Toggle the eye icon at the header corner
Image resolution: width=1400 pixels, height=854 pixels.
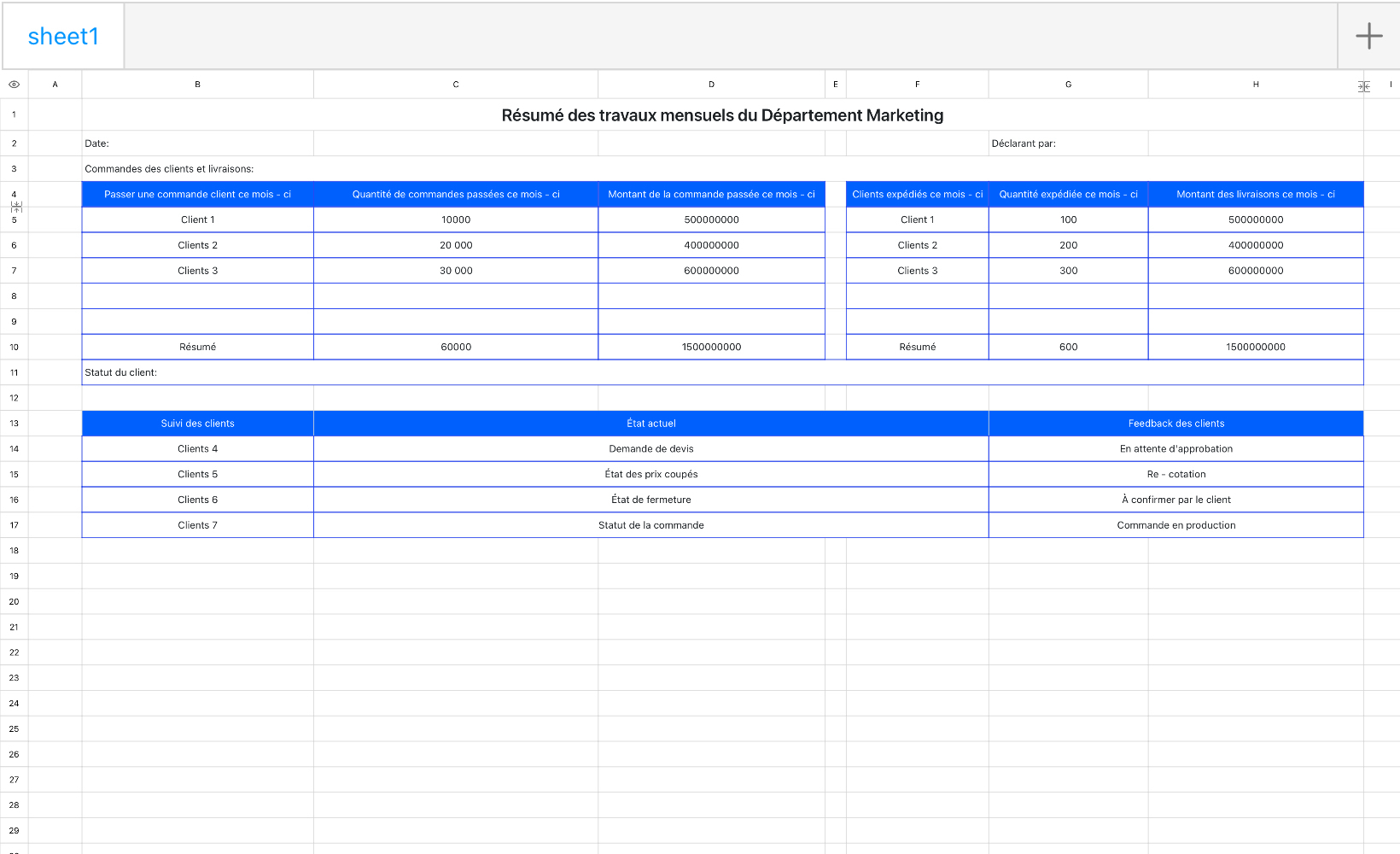(14, 85)
